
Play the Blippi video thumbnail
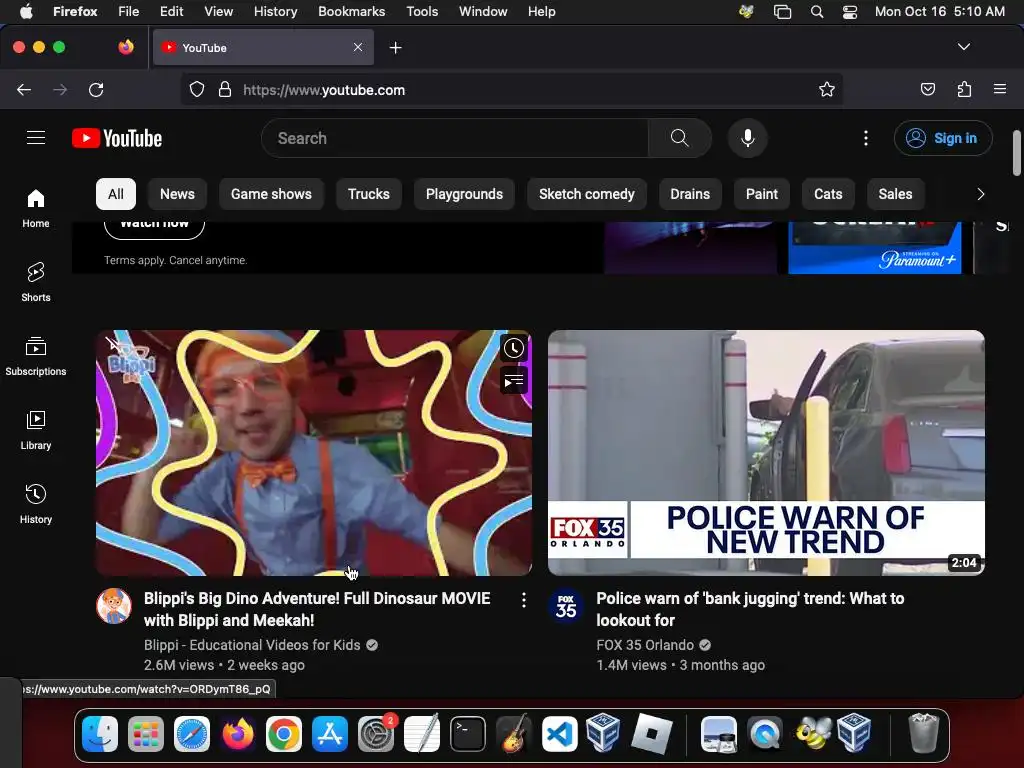point(314,453)
